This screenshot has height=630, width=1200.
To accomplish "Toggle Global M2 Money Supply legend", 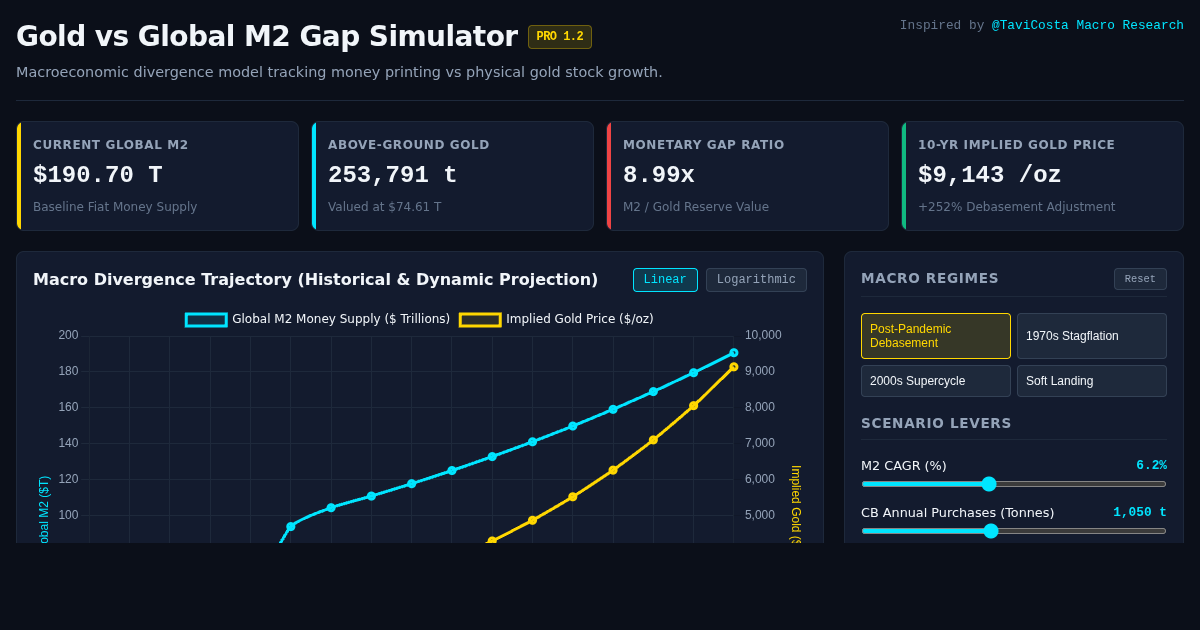I will (318, 319).
